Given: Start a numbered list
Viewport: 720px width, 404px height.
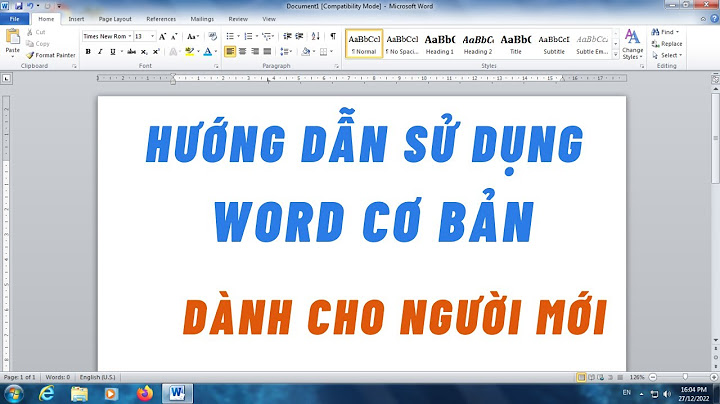Looking at the screenshot, I should pos(248,36).
